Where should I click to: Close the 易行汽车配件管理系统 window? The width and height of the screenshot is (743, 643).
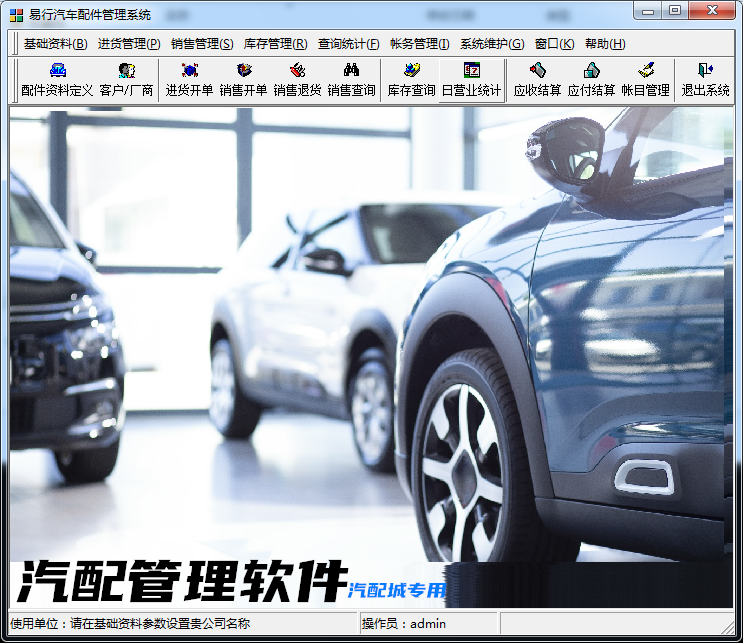point(712,10)
